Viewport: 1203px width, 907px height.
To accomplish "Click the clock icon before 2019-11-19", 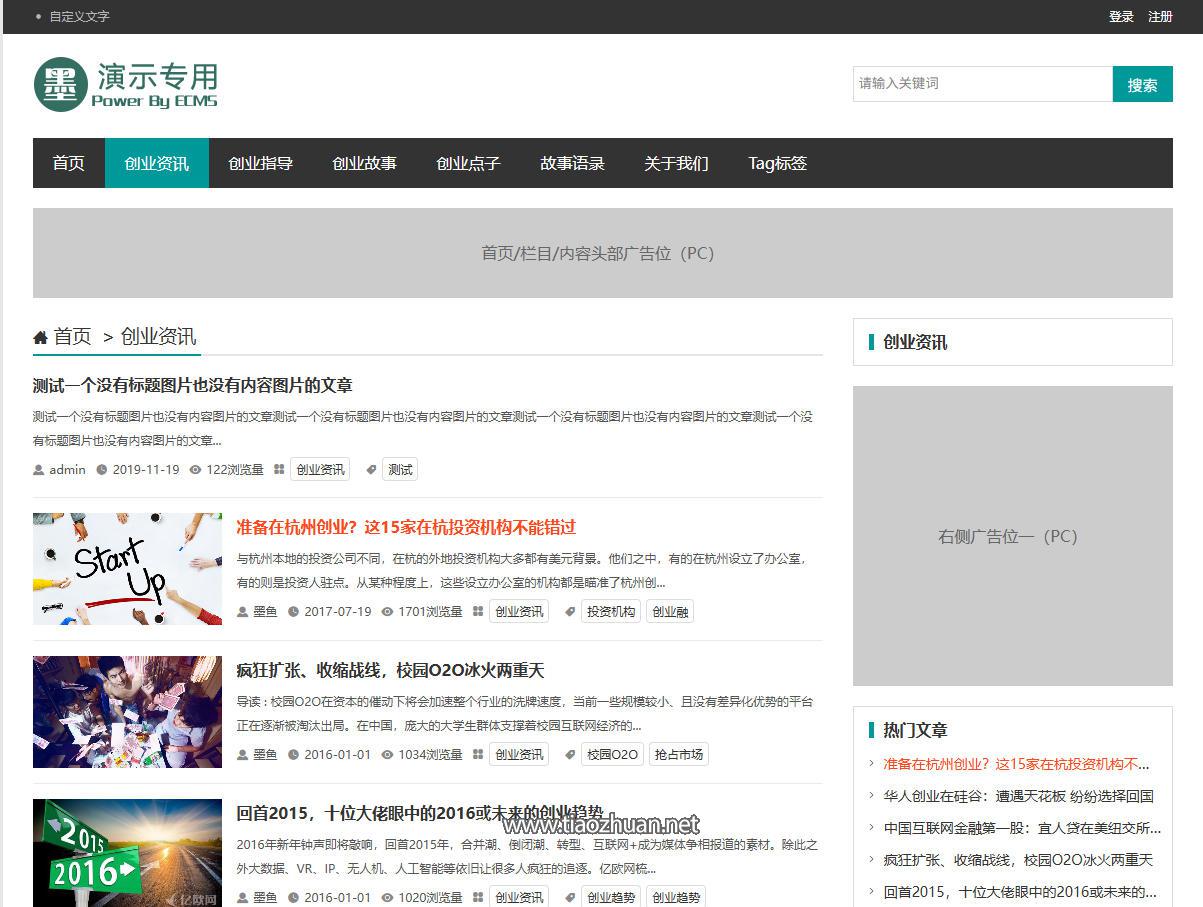I will click(x=102, y=470).
